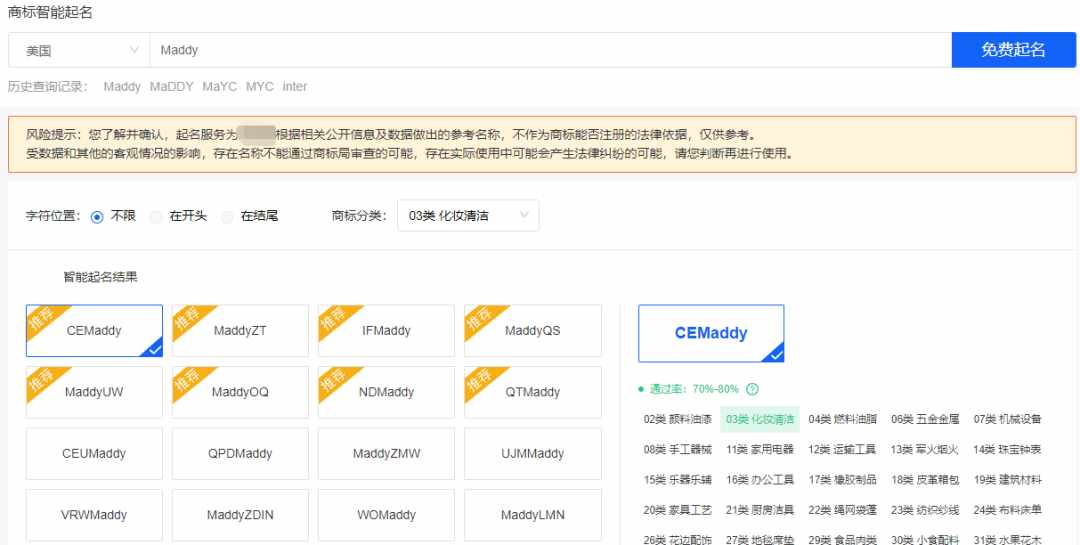Select the NDMaddy name card

click(386, 392)
